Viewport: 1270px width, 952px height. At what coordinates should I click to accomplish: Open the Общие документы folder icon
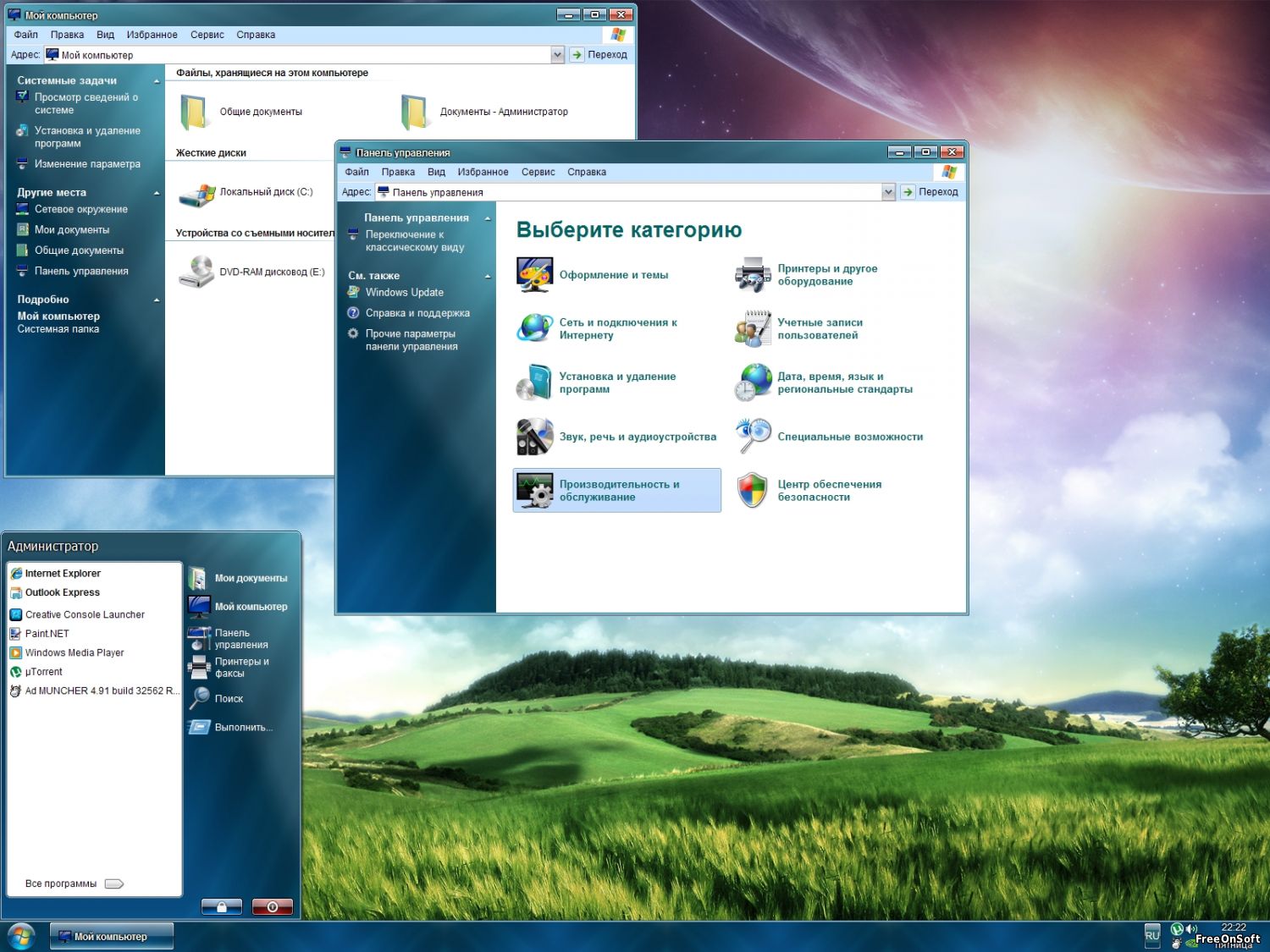pyautogui.click(x=195, y=112)
